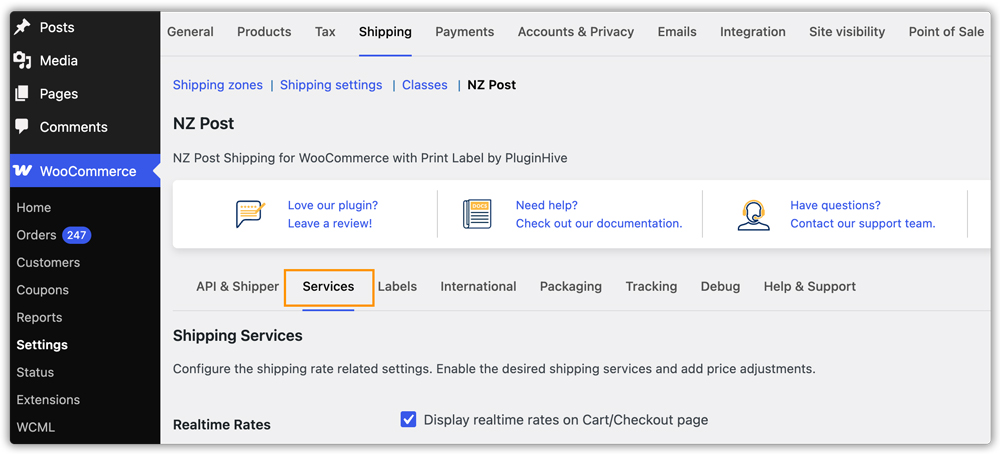The height and width of the screenshot is (454, 1000).
Task: Select the Services plugin tab
Action: [x=328, y=287]
